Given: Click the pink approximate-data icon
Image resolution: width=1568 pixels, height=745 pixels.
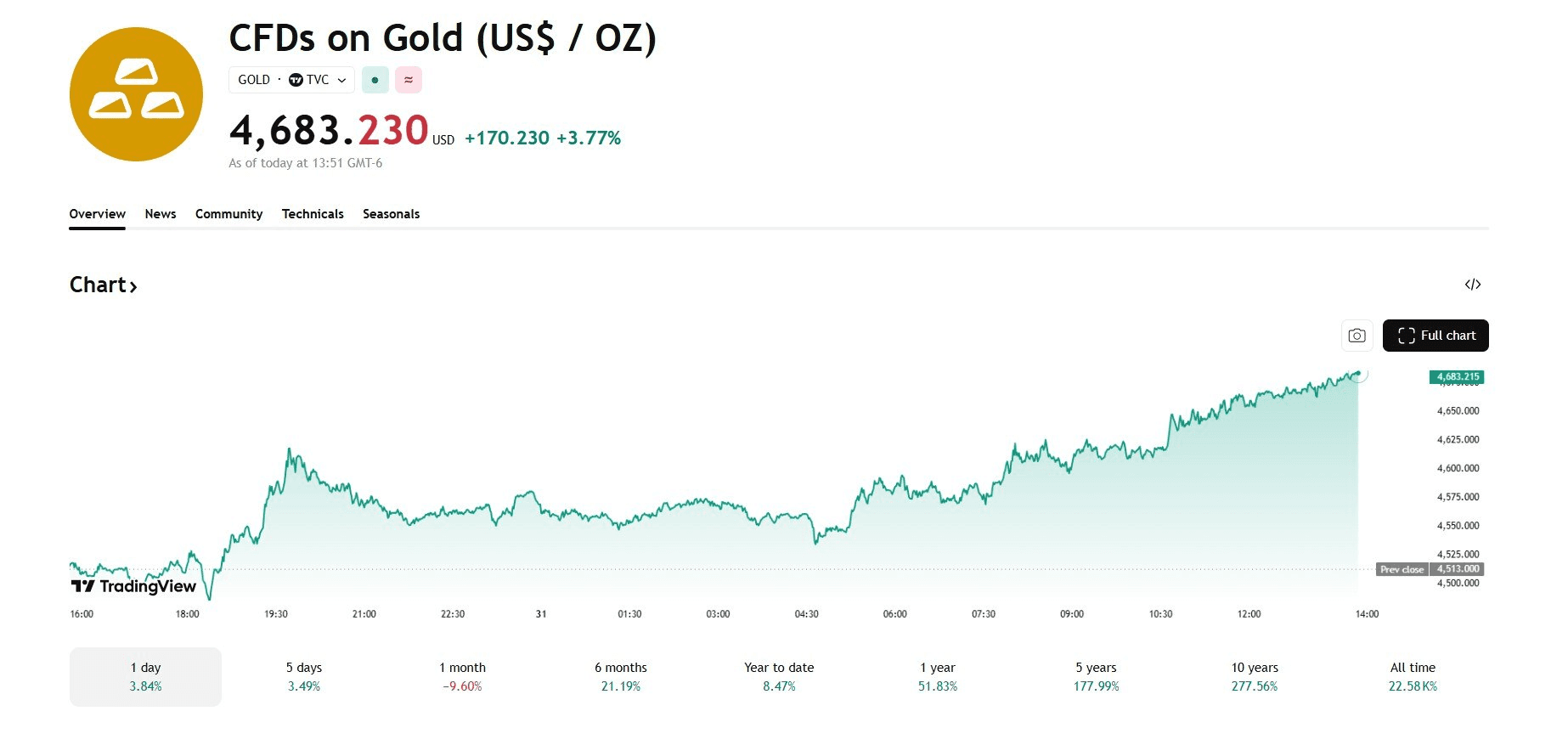Looking at the screenshot, I should click(409, 80).
